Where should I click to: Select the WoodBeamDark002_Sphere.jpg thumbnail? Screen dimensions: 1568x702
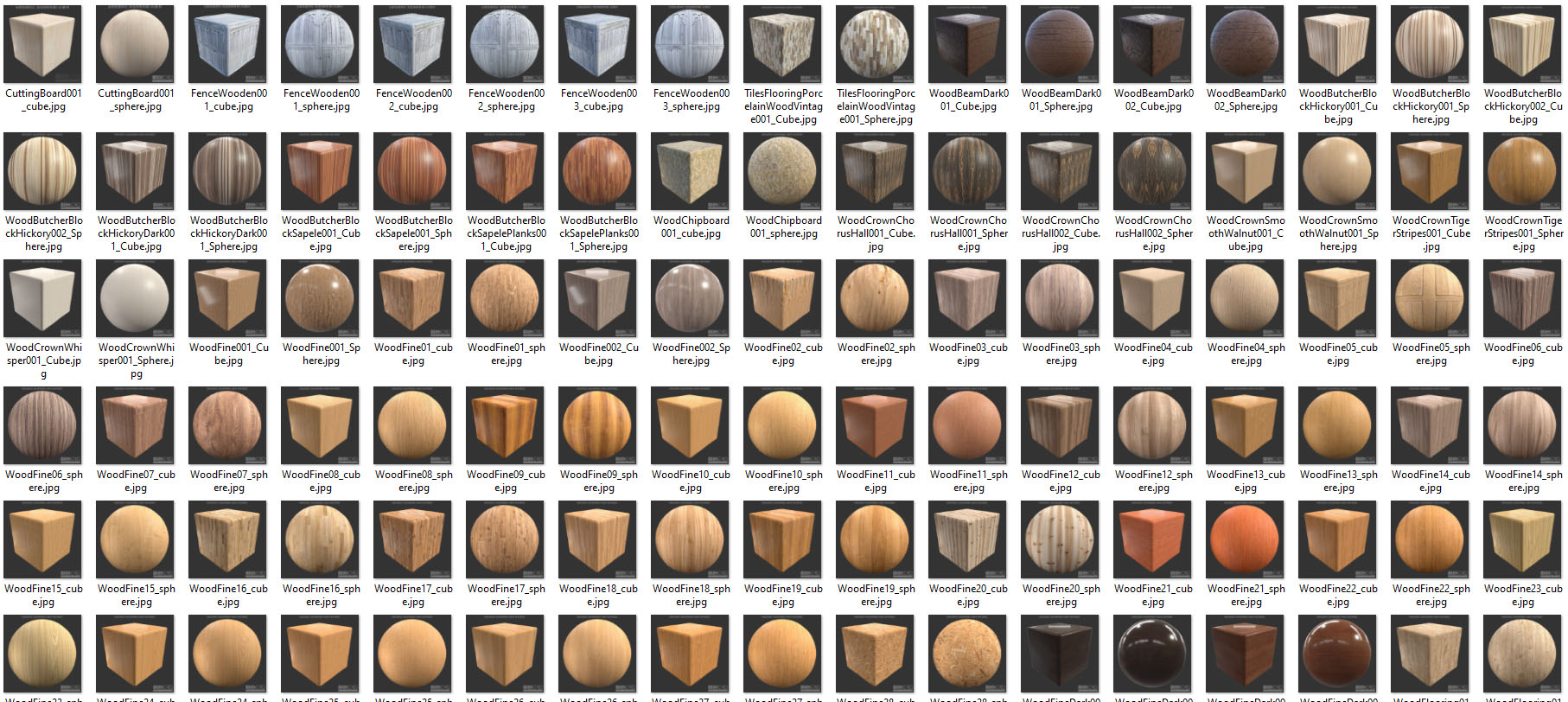(1246, 44)
